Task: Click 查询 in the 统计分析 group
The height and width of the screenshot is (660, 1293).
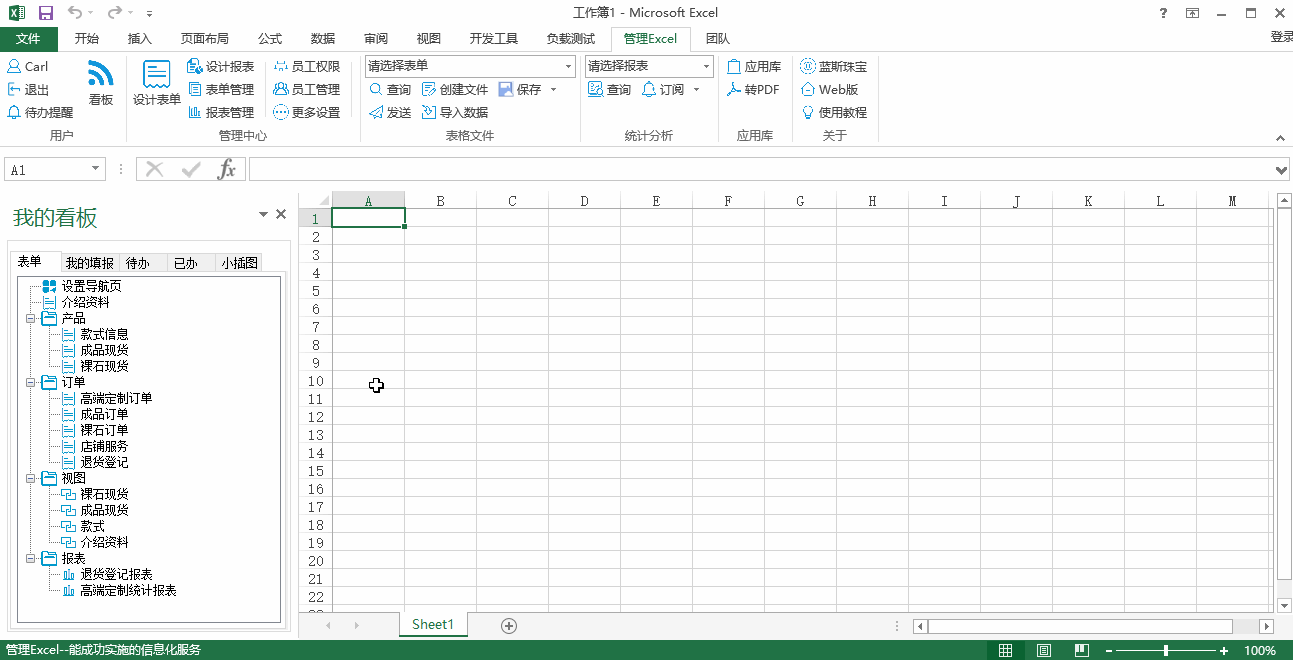Action: tap(610, 89)
